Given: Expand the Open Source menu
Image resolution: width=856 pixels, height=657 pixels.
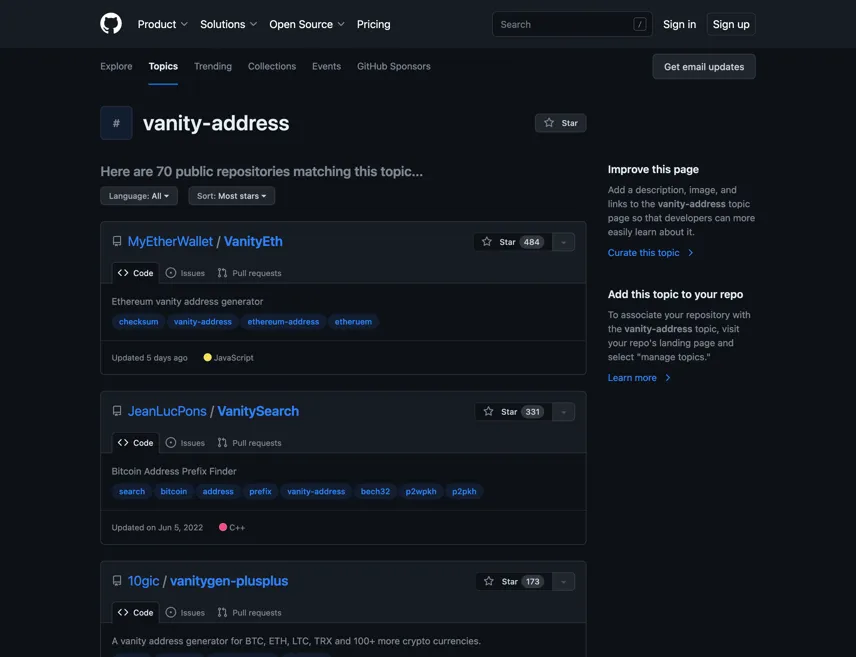Looking at the screenshot, I should 307,24.
